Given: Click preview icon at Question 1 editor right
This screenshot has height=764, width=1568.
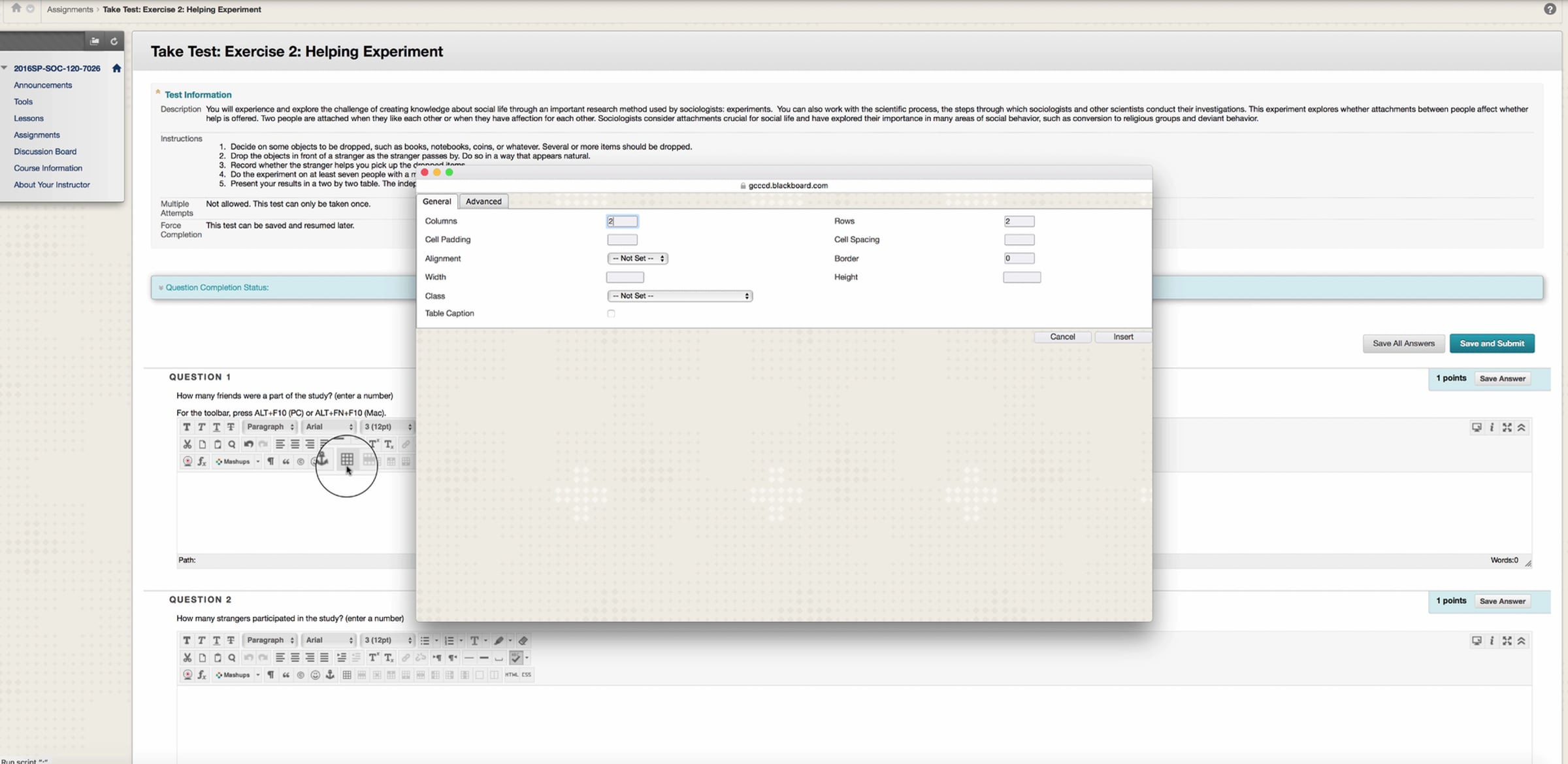Looking at the screenshot, I should (x=1477, y=427).
